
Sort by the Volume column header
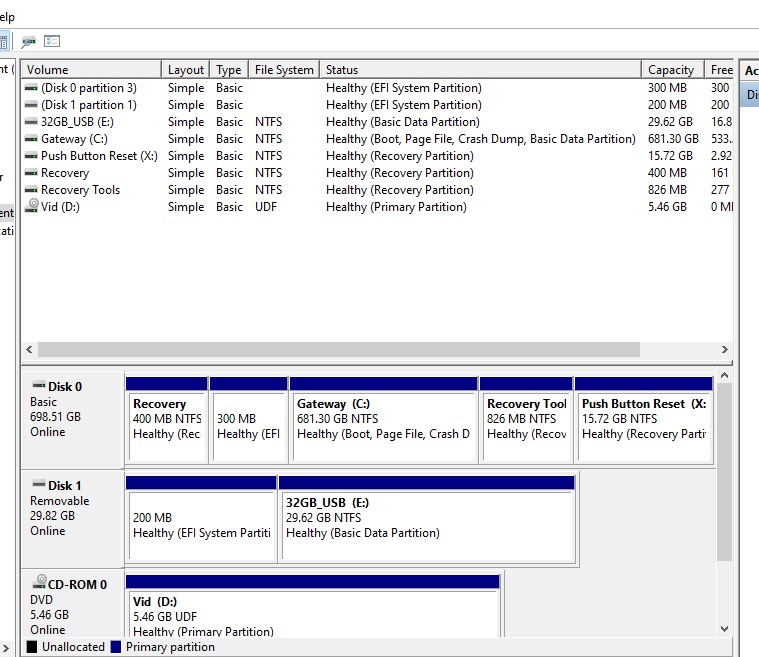[x=91, y=70]
